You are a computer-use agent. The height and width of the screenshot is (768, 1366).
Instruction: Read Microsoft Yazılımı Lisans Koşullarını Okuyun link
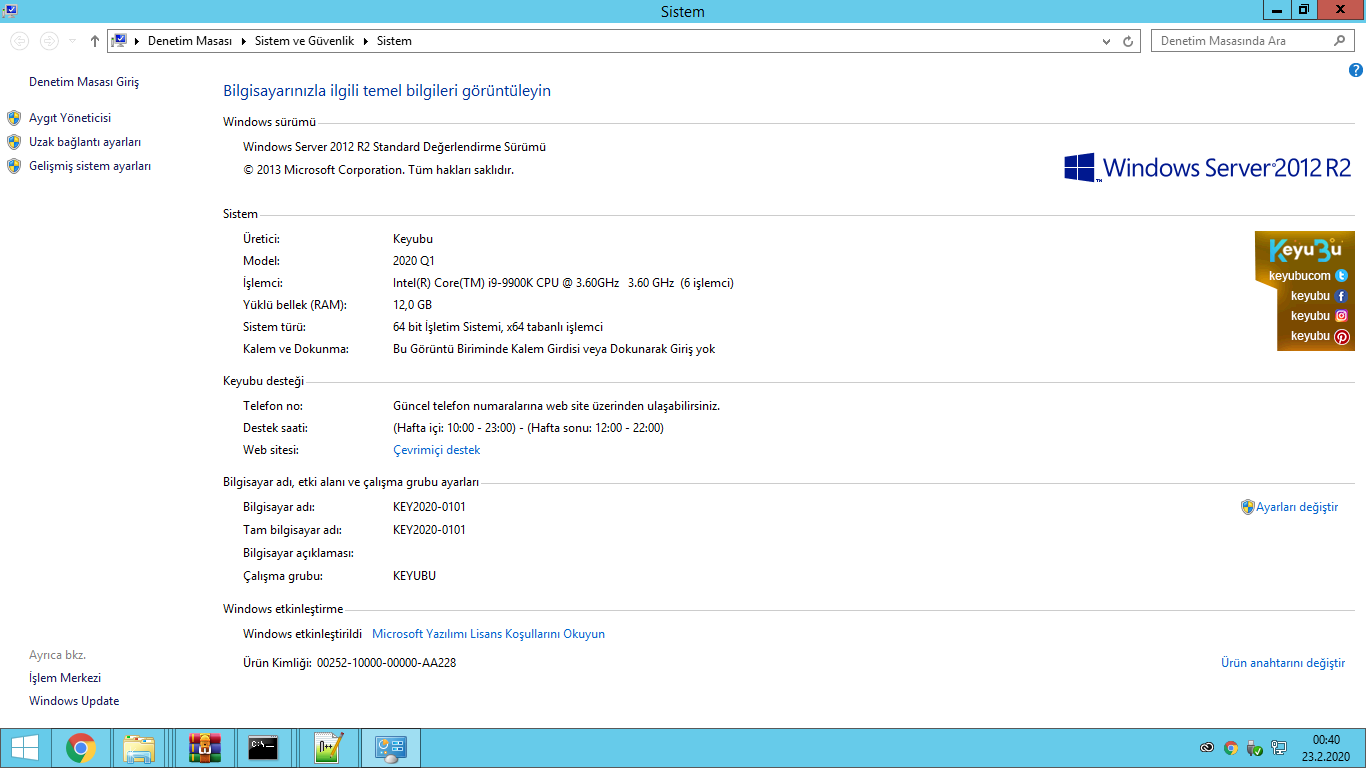tap(488, 634)
